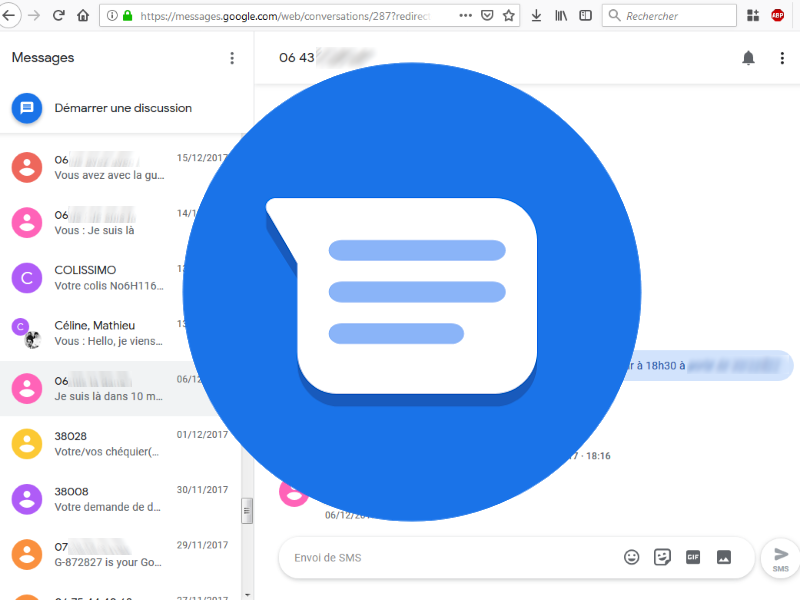Open Messages sidebar three-dot menu

232,58
